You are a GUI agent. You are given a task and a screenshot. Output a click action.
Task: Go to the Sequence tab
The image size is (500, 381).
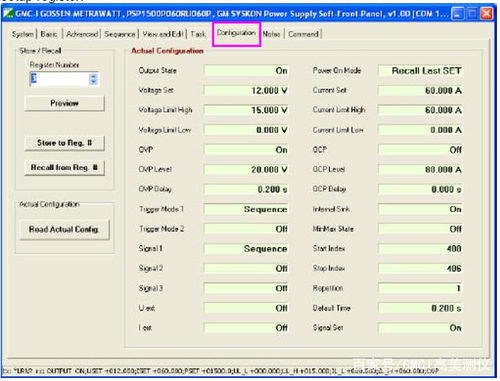[x=120, y=34]
